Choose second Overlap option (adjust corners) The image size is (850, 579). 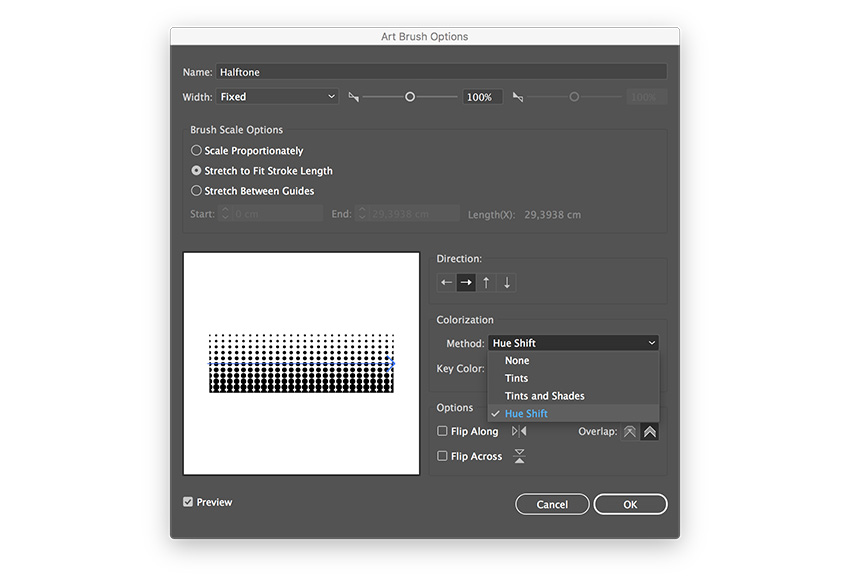click(649, 432)
